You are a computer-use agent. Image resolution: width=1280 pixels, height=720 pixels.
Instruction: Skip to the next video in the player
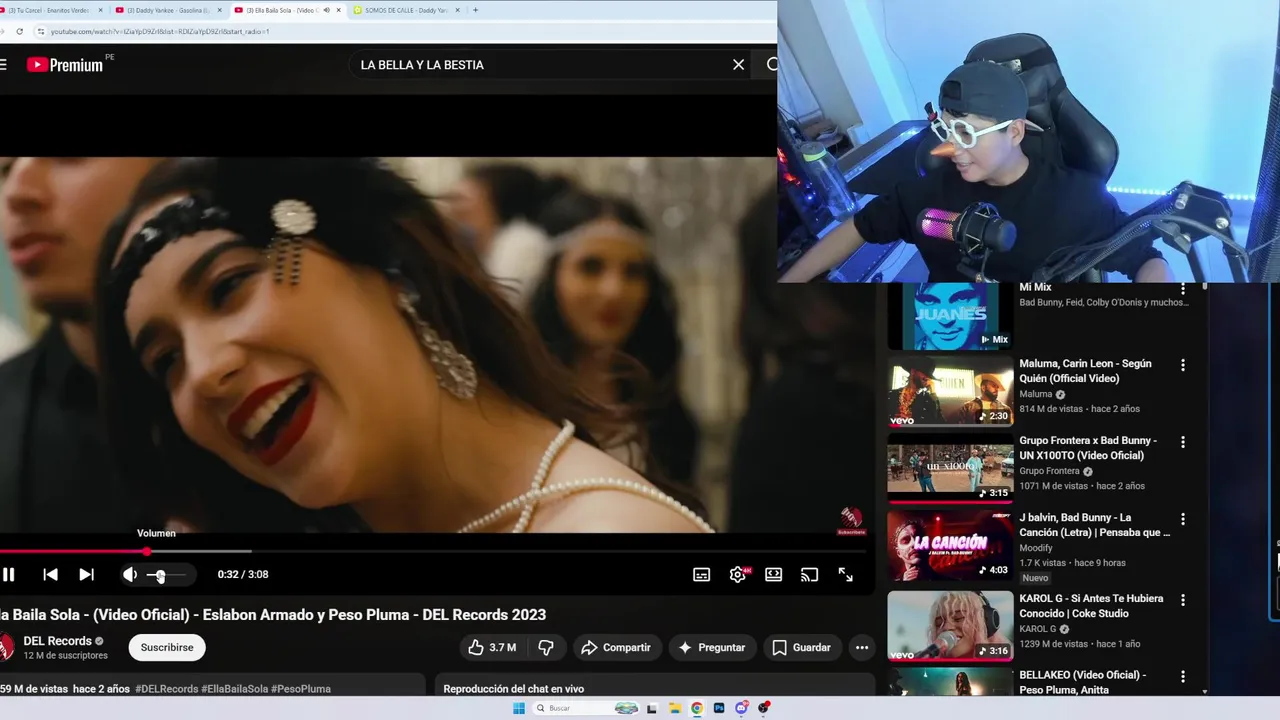point(87,574)
